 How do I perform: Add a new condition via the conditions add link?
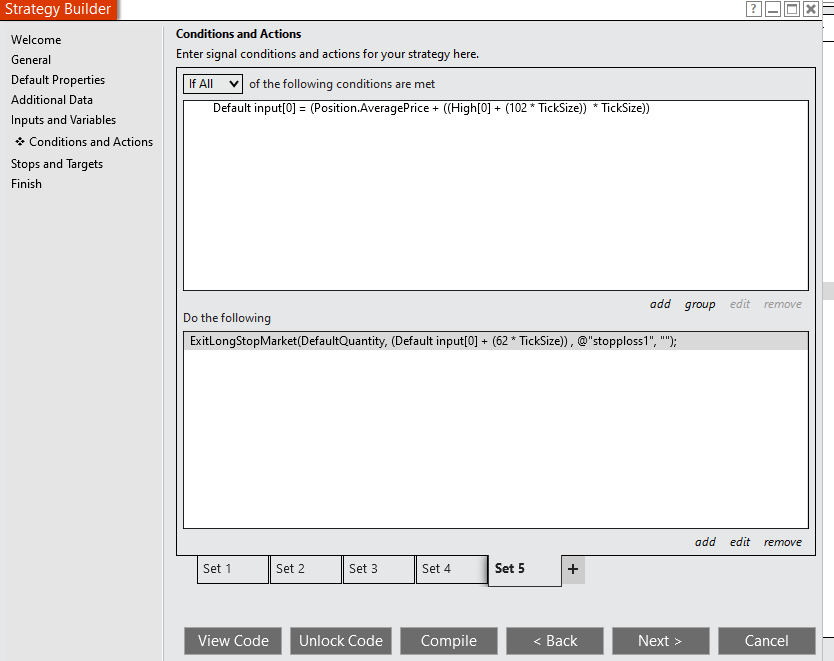coord(660,304)
